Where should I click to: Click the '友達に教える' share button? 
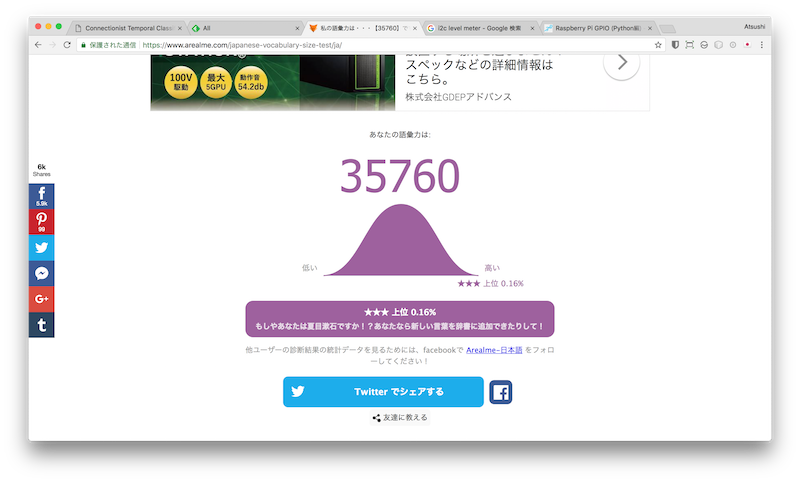click(400, 417)
